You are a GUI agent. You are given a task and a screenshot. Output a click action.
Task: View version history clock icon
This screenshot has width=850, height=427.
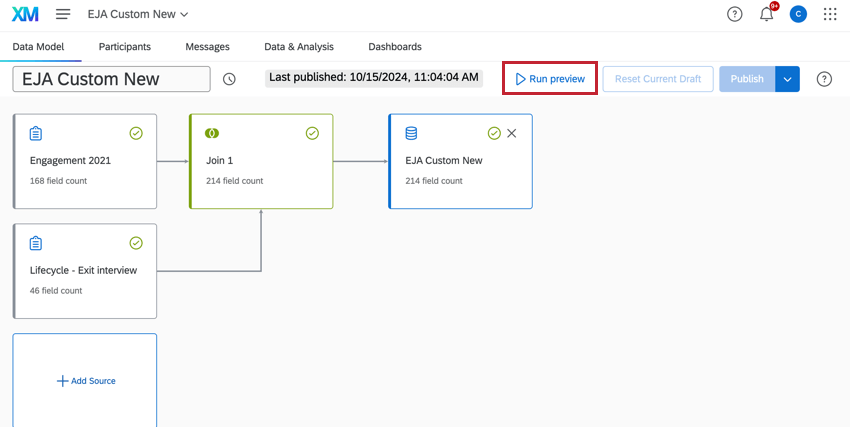[229, 79]
